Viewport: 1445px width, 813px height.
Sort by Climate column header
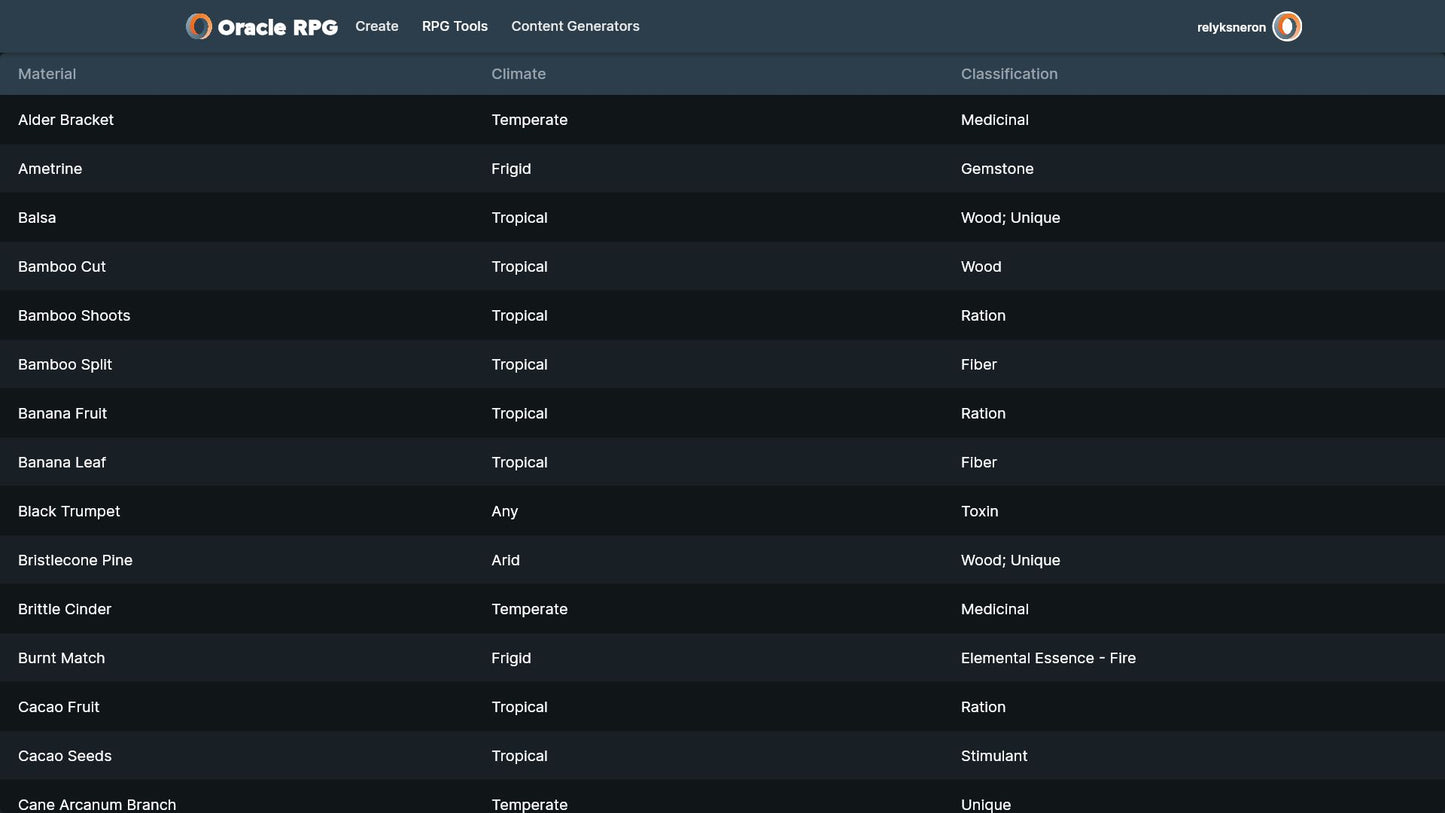(518, 74)
